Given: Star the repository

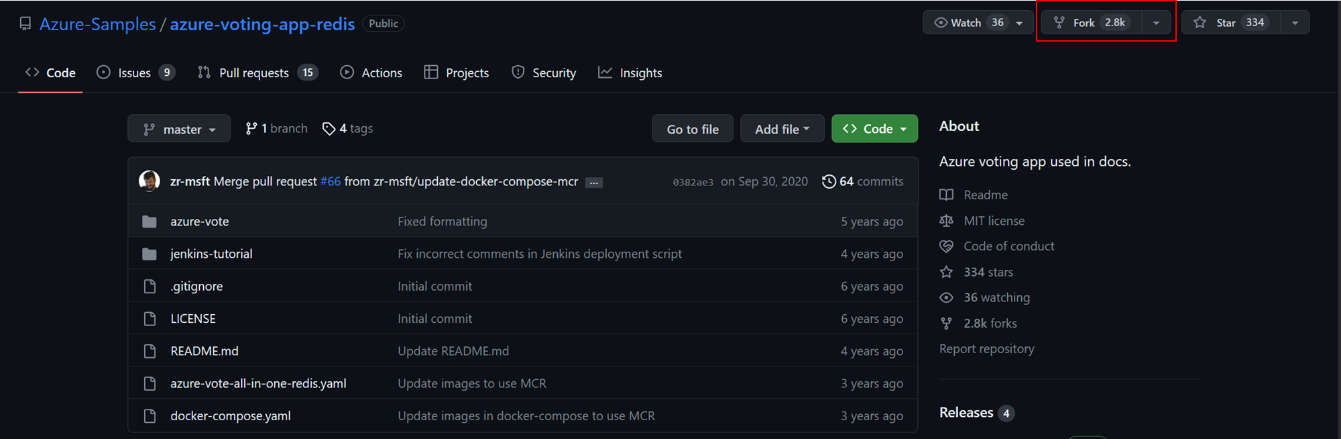Looking at the screenshot, I should (x=1230, y=23).
